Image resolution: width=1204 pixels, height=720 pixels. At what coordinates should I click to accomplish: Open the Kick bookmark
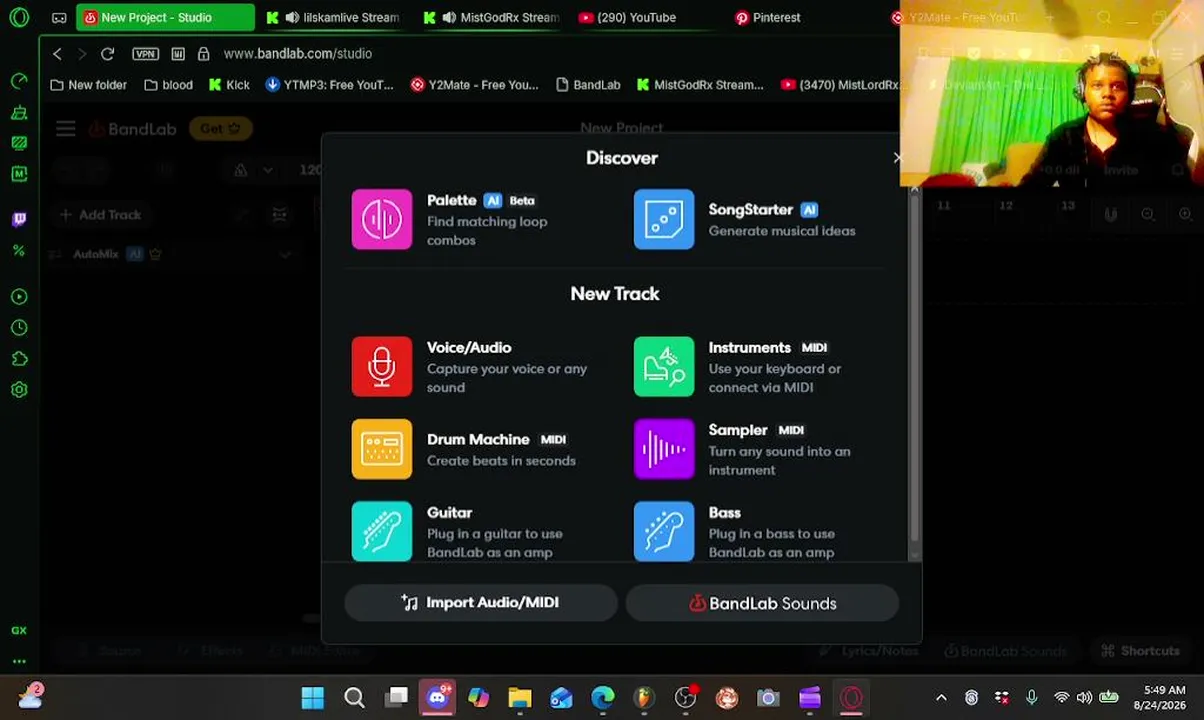[229, 85]
